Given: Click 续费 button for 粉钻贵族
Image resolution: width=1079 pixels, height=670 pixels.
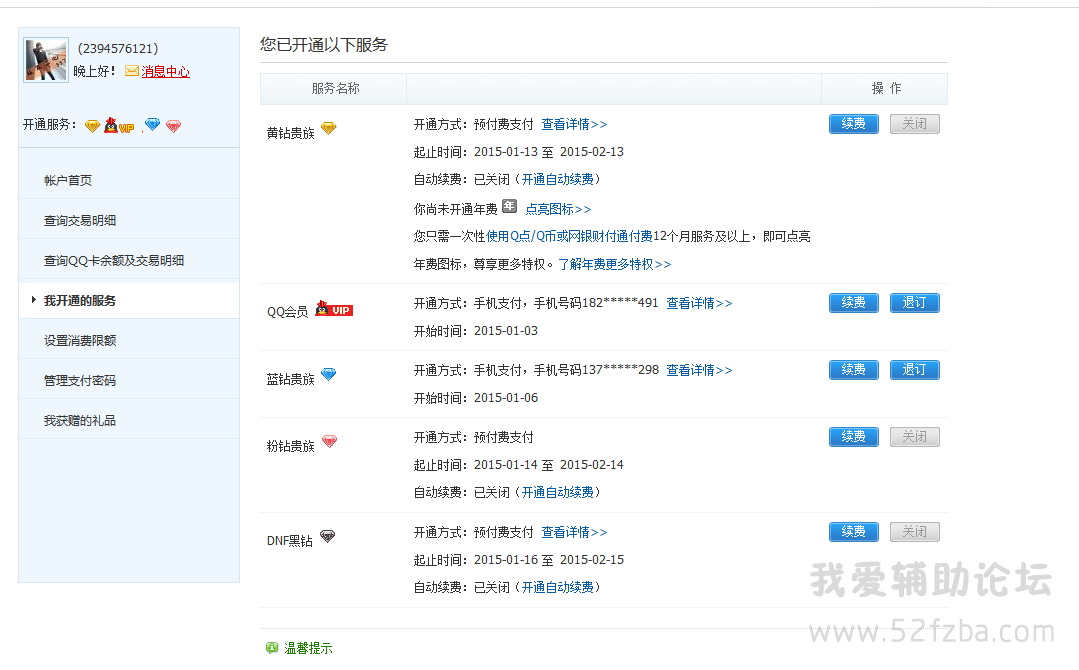Looking at the screenshot, I should tap(853, 437).
